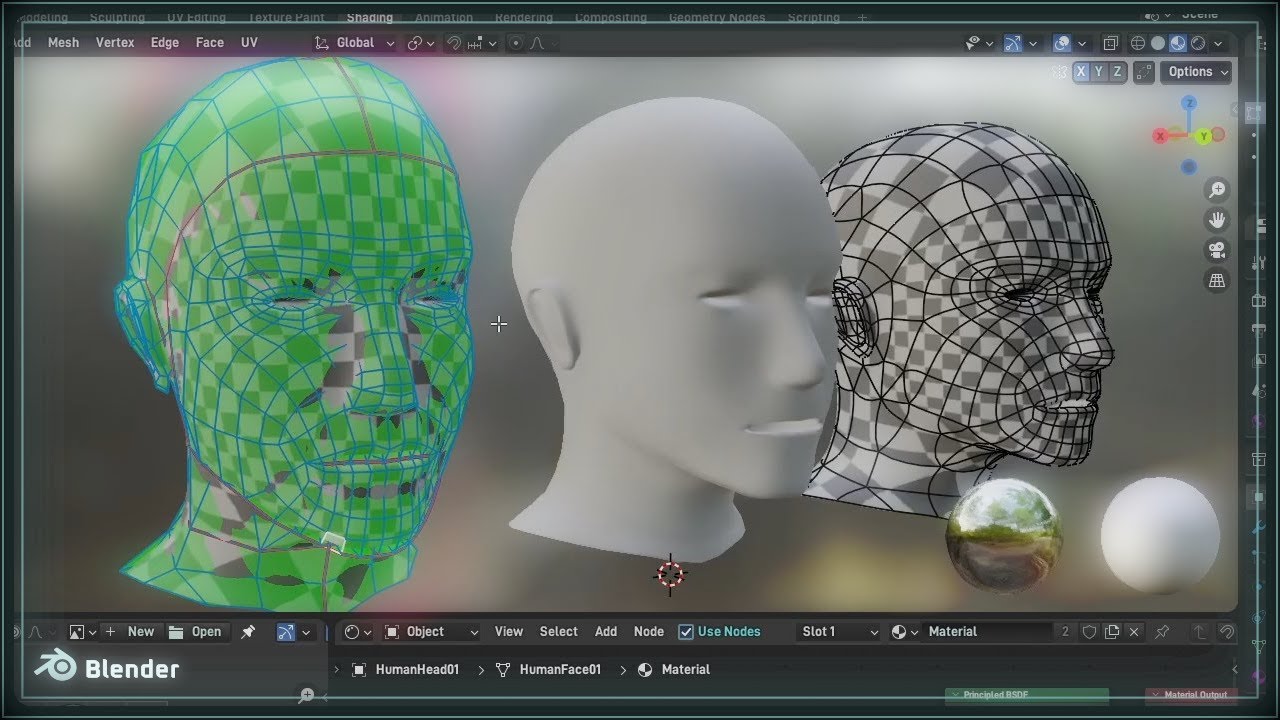The height and width of the screenshot is (720, 1280).
Task: Open the Vertex menu
Action: pos(115,43)
